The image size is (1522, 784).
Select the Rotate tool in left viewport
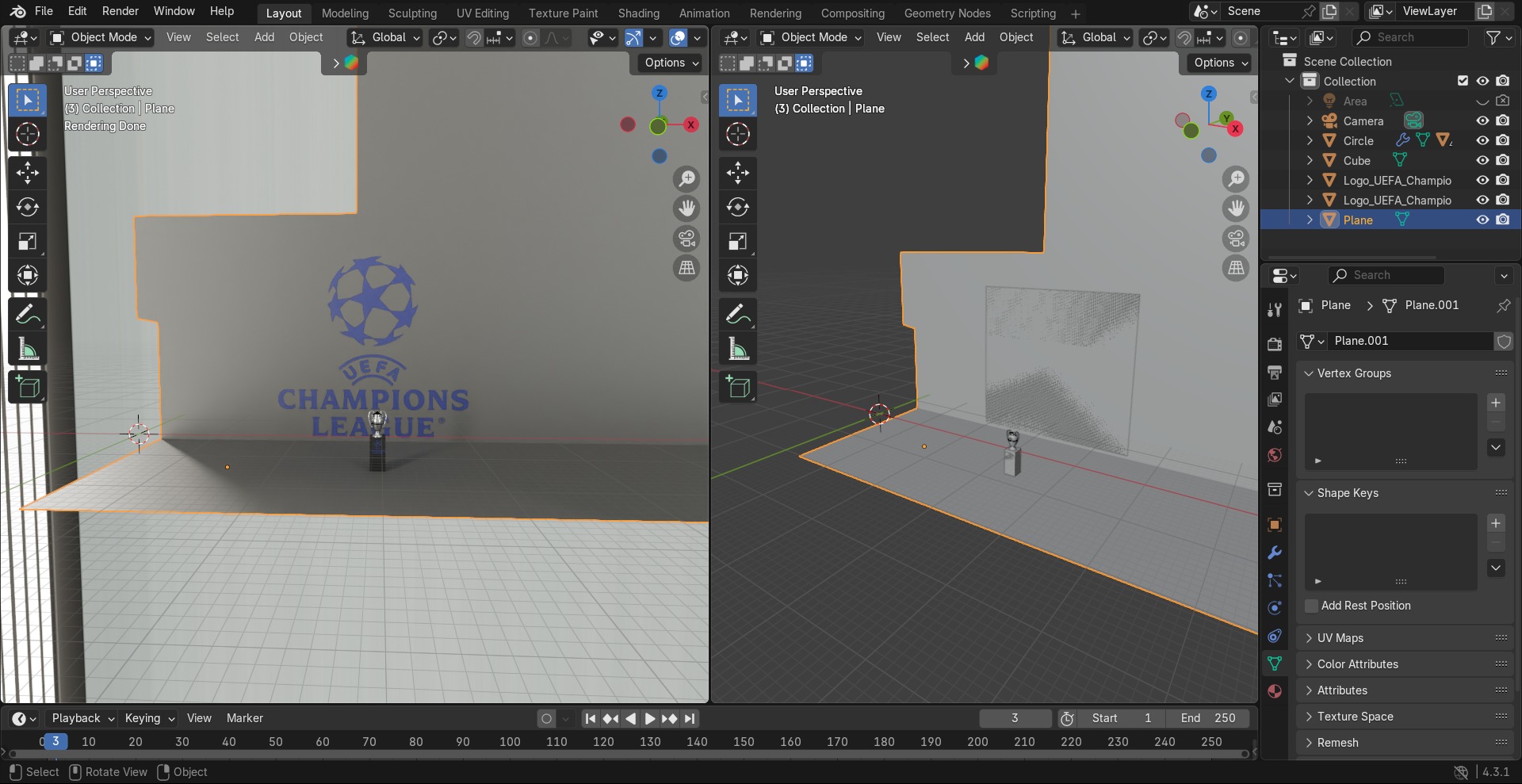pyautogui.click(x=28, y=207)
